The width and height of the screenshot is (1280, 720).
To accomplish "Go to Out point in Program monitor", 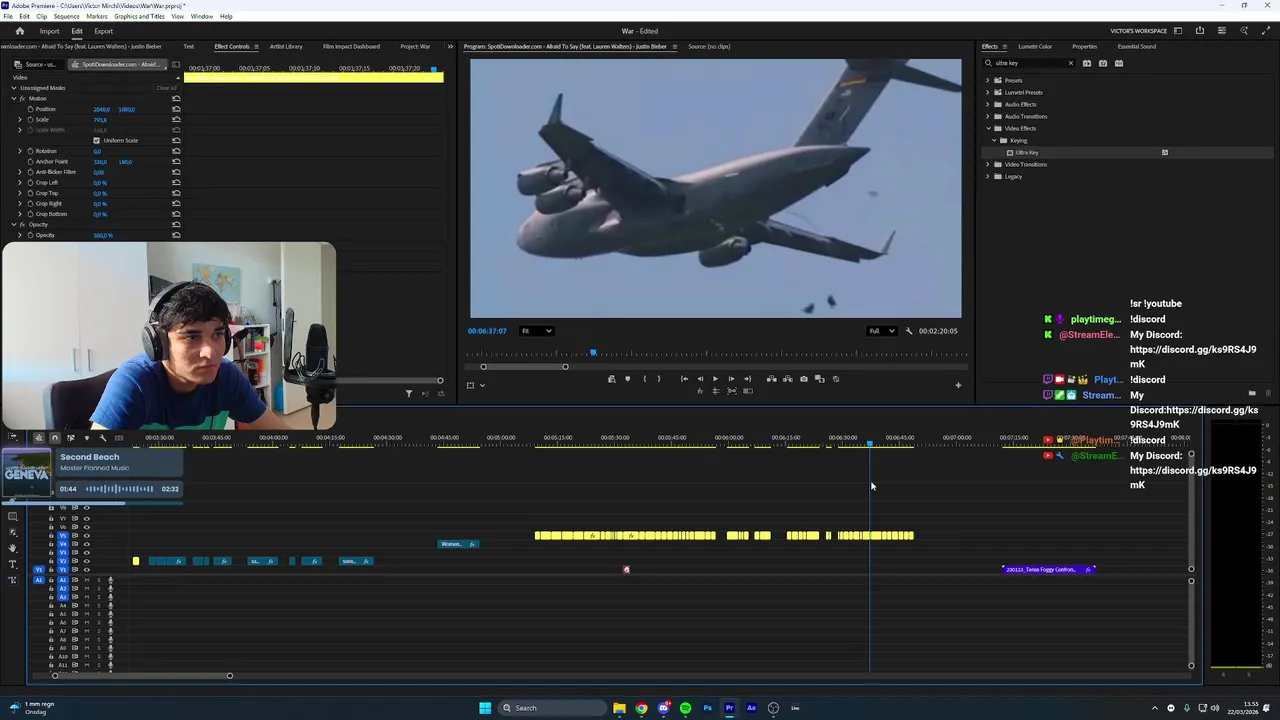I will pyautogui.click(x=747, y=379).
